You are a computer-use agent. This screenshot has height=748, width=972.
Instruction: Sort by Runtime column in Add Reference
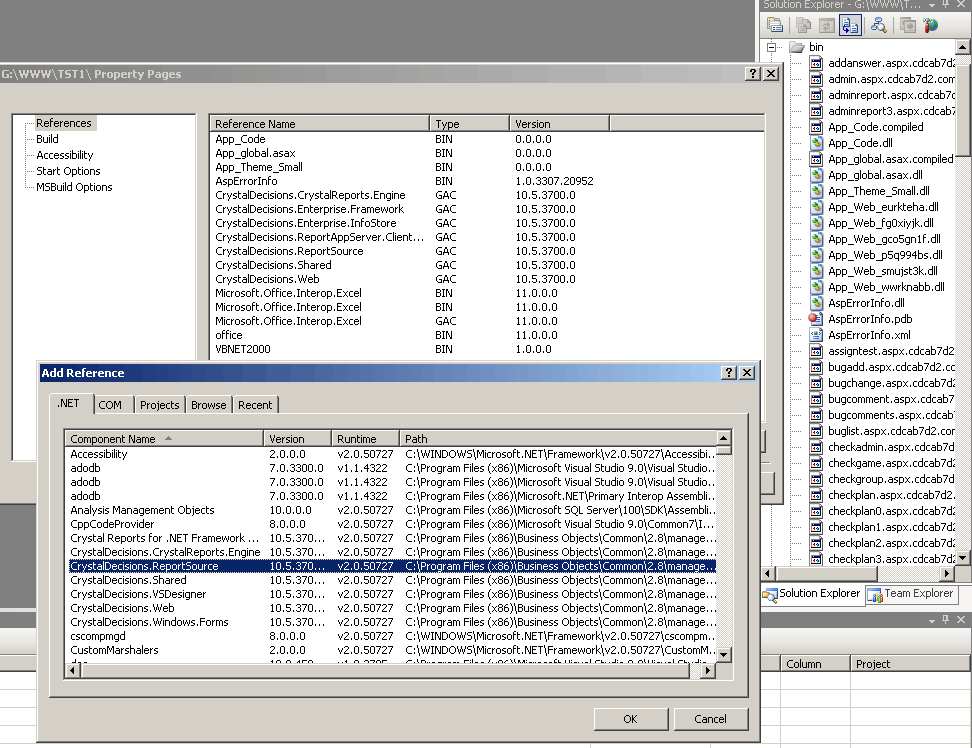pyautogui.click(x=365, y=439)
